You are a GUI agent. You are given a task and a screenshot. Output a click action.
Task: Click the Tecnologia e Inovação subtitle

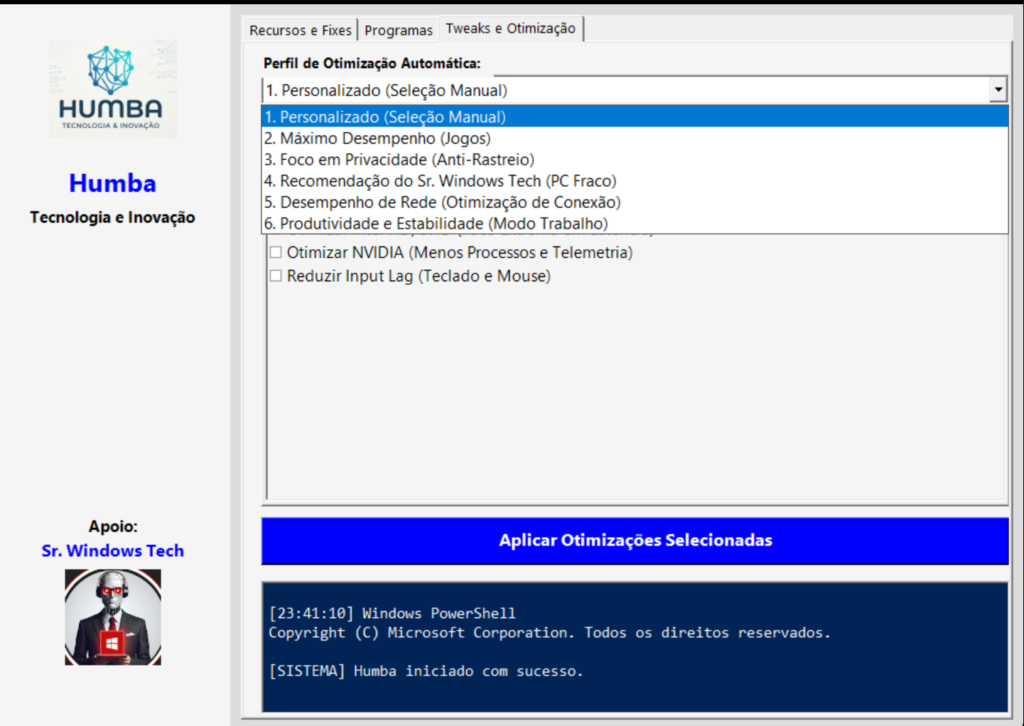point(113,217)
